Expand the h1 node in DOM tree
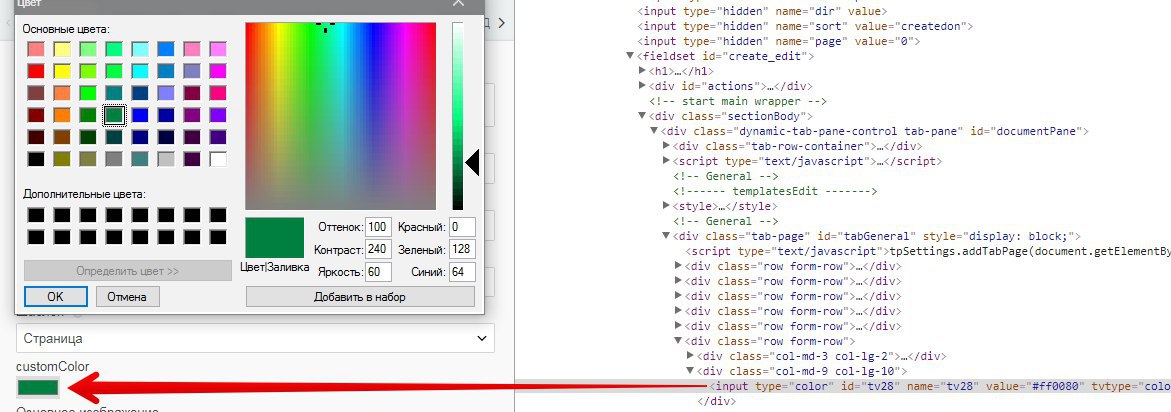The height and width of the screenshot is (412, 1171). (x=642, y=71)
